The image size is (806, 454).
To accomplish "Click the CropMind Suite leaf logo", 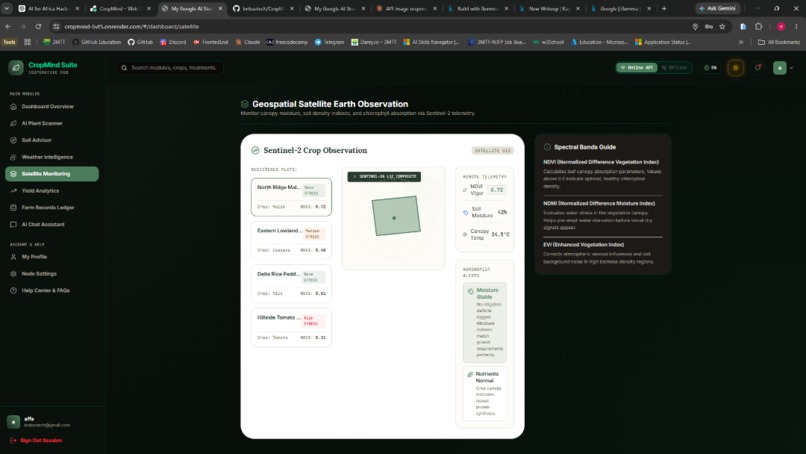I will click(x=15, y=67).
